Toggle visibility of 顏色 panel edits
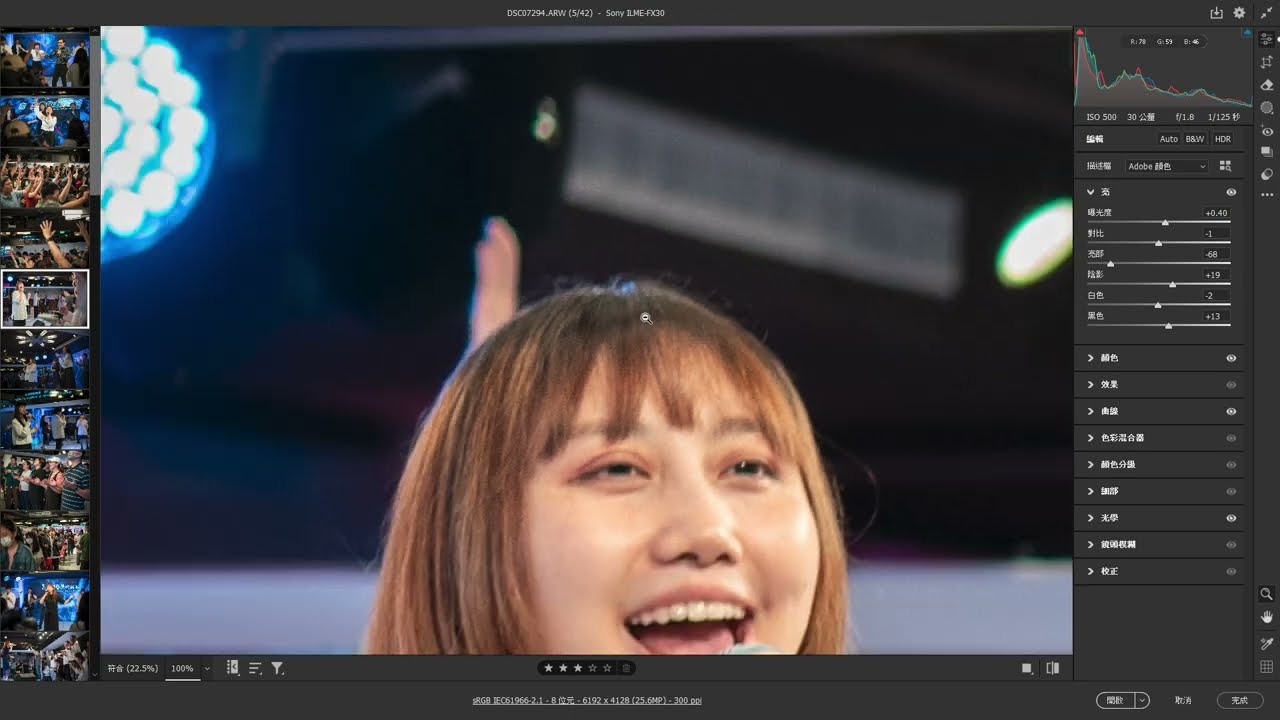This screenshot has height=720, width=1280. pos(1231,358)
